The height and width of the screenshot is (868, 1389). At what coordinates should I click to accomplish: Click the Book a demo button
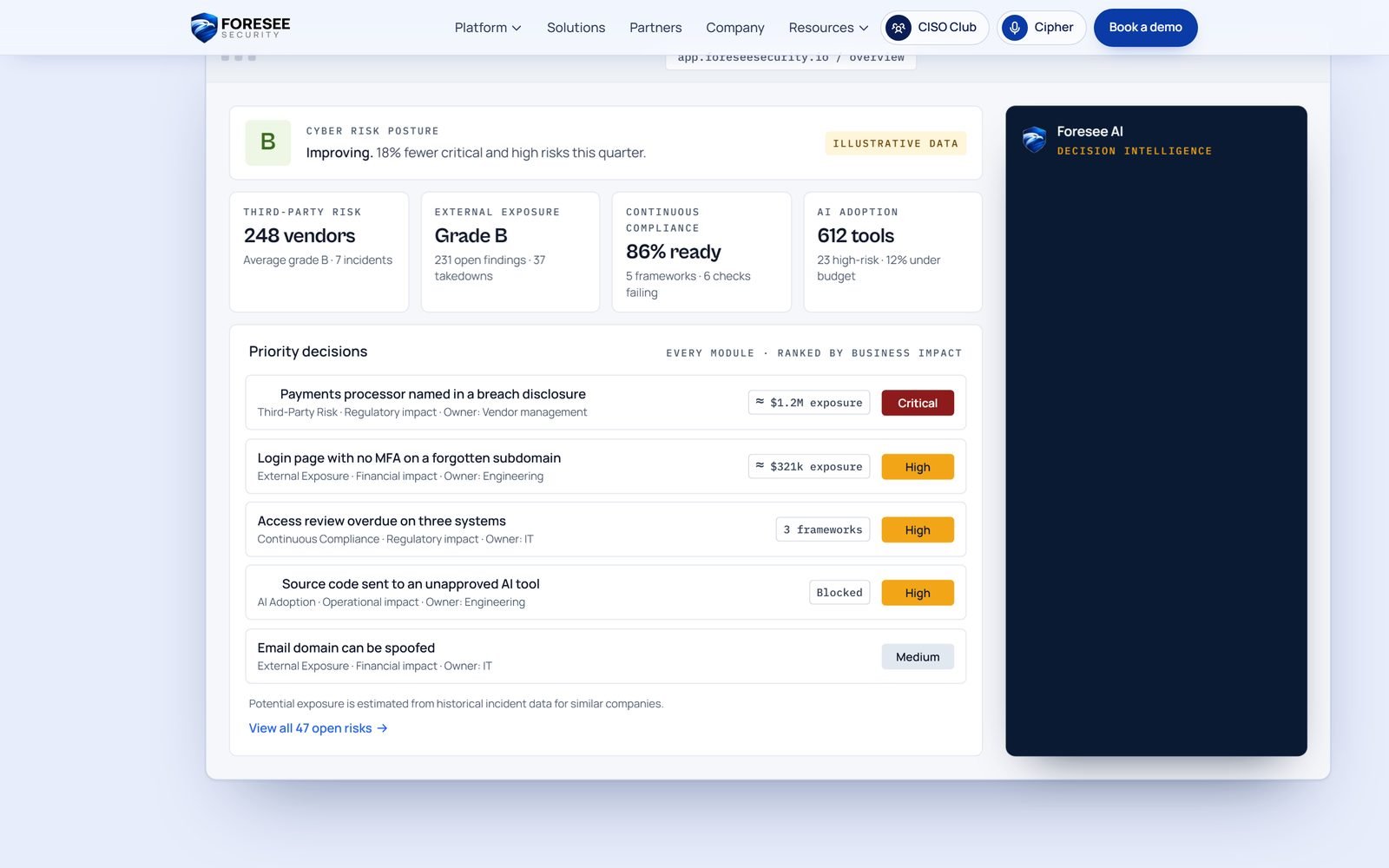click(x=1145, y=28)
